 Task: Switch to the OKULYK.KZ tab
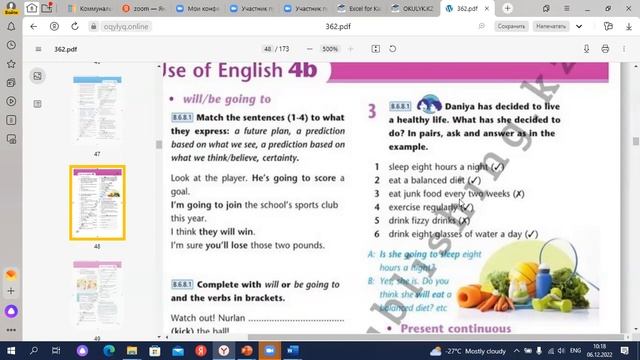click(414, 8)
